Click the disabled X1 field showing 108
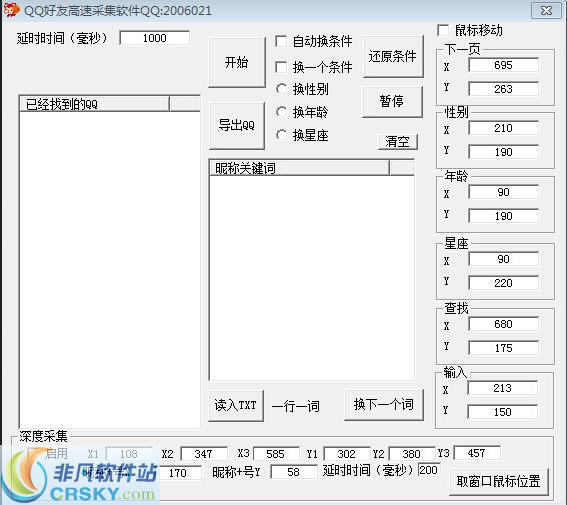The image size is (567, 505). (129, 454)
